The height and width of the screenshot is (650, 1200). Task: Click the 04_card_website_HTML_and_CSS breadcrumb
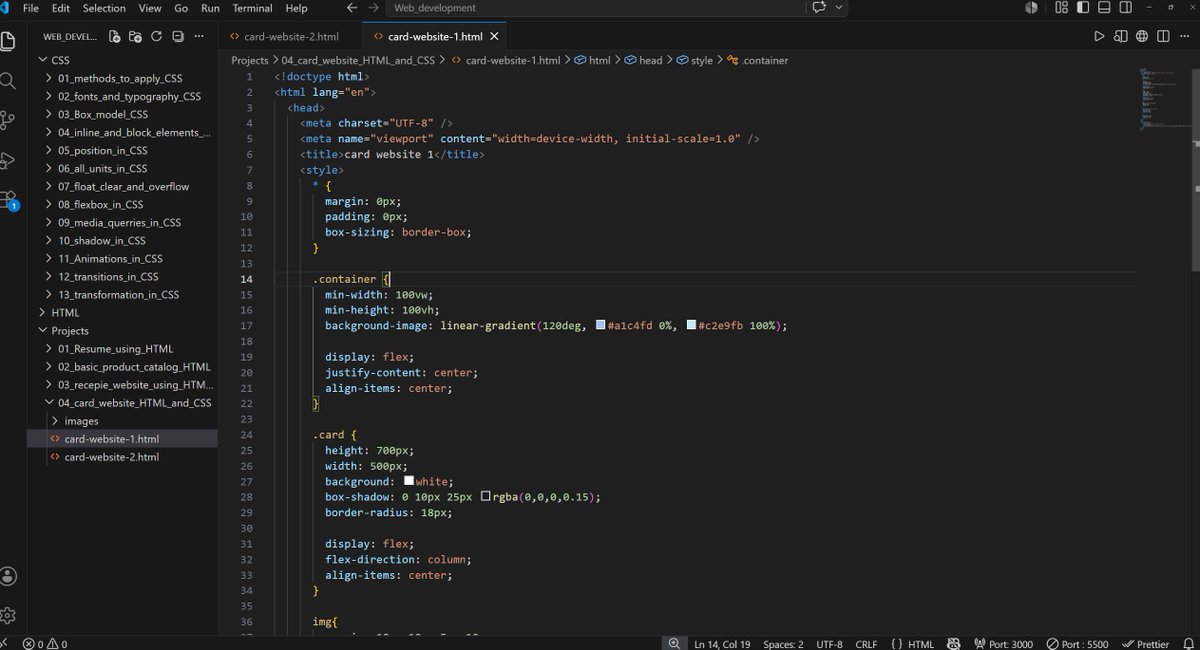pos(358,60)
